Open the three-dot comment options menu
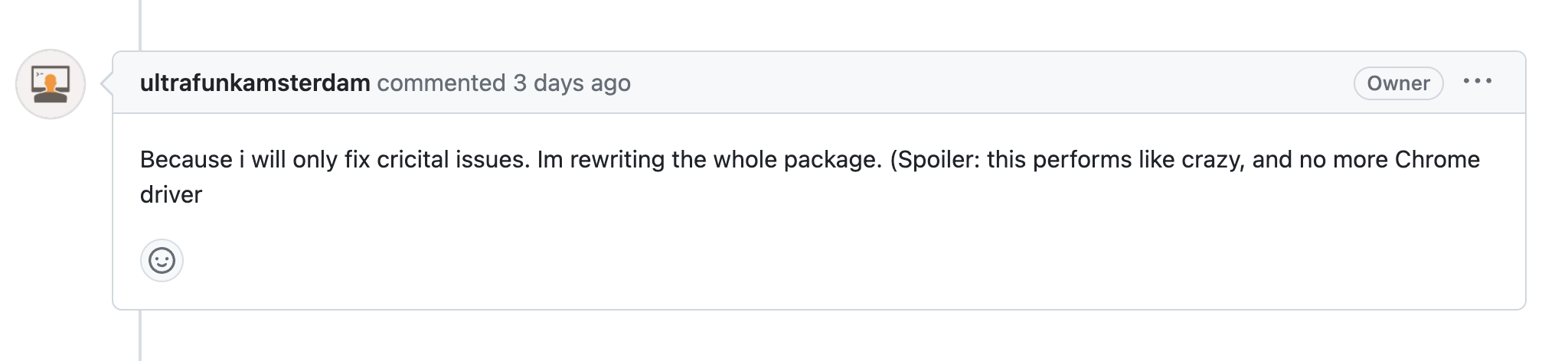The width and height of the screenshot is (1568, 361). pos(1477,82)
